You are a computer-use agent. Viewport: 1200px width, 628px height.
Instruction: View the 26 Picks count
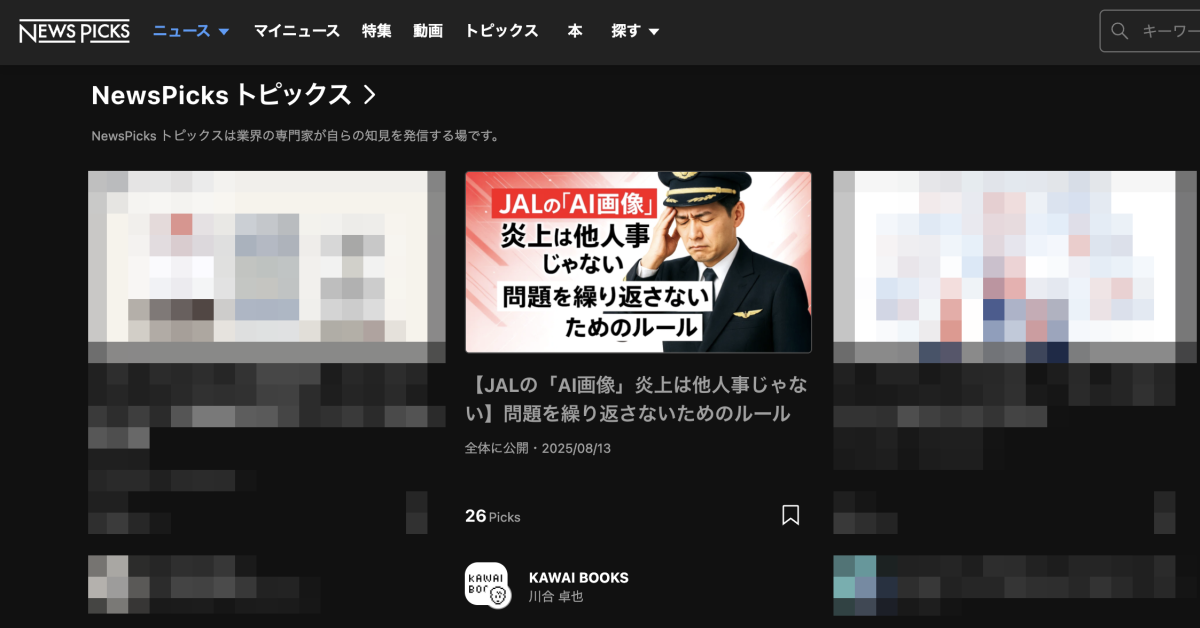point(492,516)
